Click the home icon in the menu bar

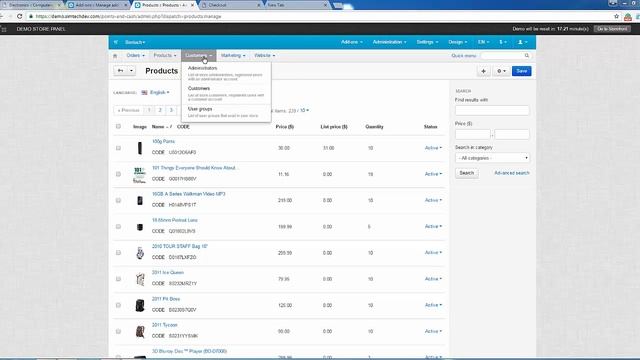115,56
